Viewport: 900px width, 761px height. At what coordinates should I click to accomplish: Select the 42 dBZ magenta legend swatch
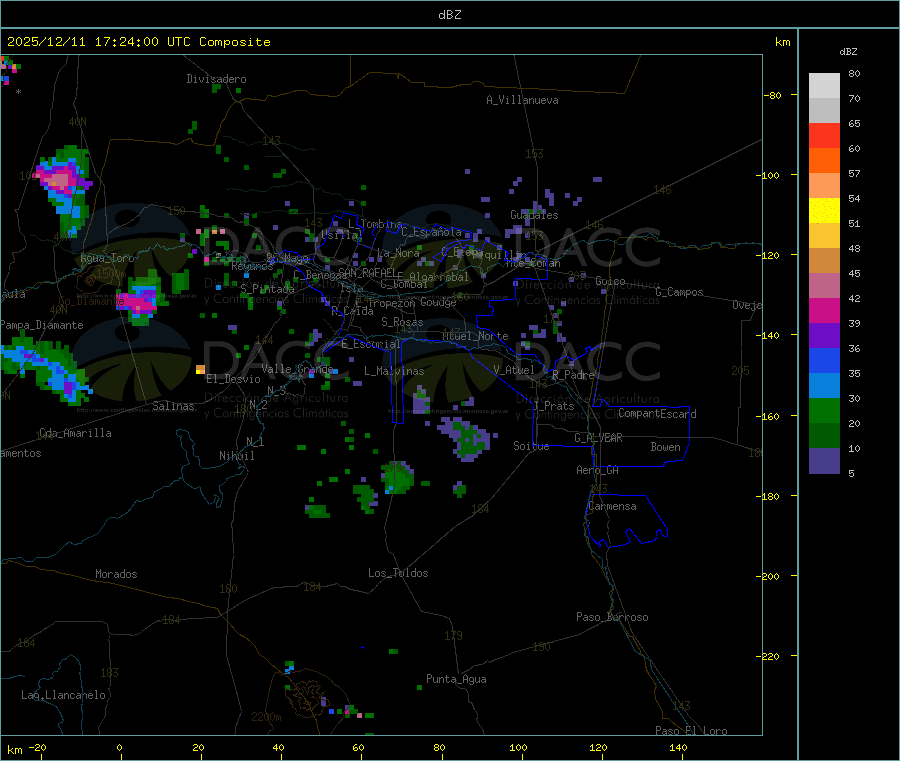[824, 310]
